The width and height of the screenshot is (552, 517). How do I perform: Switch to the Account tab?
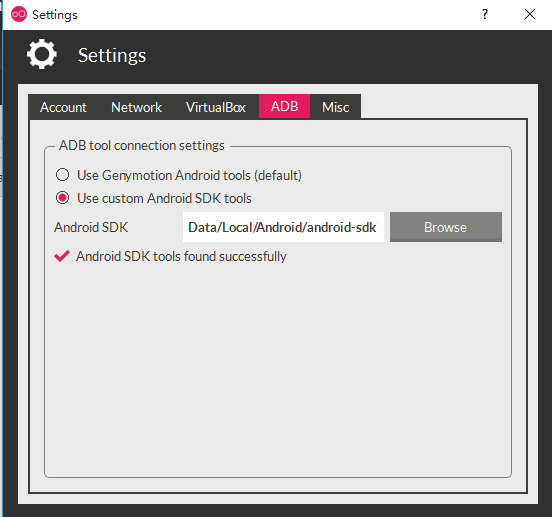pos(63,107)
